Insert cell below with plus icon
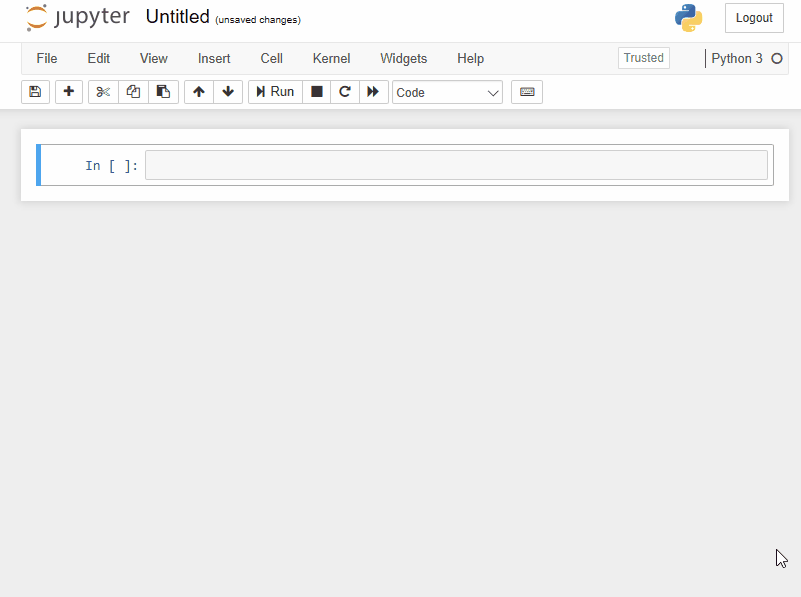 [69, 92]
